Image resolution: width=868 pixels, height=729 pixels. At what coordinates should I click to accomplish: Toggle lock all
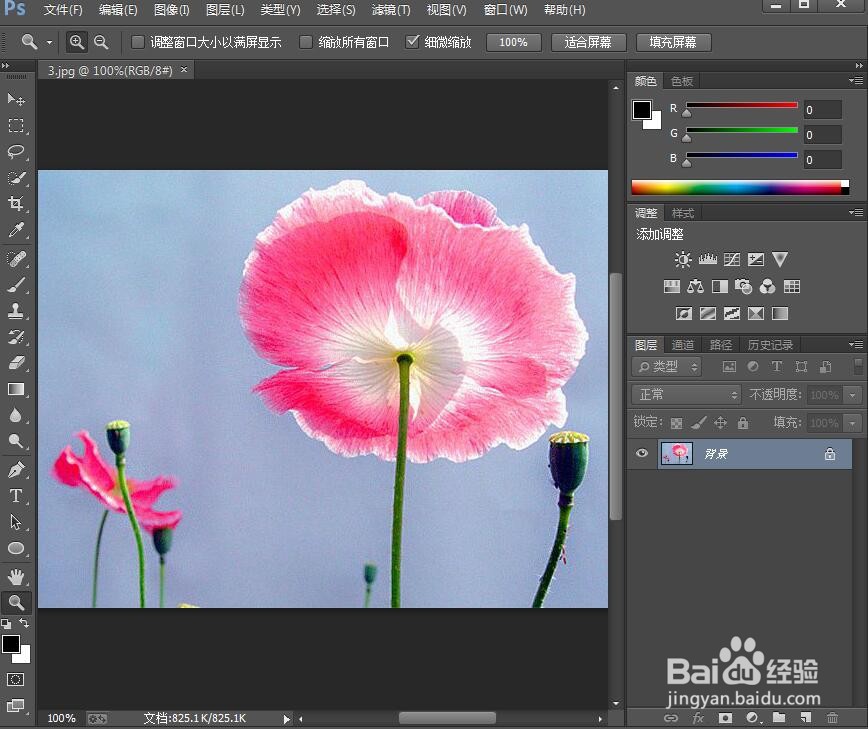(743, 423)
